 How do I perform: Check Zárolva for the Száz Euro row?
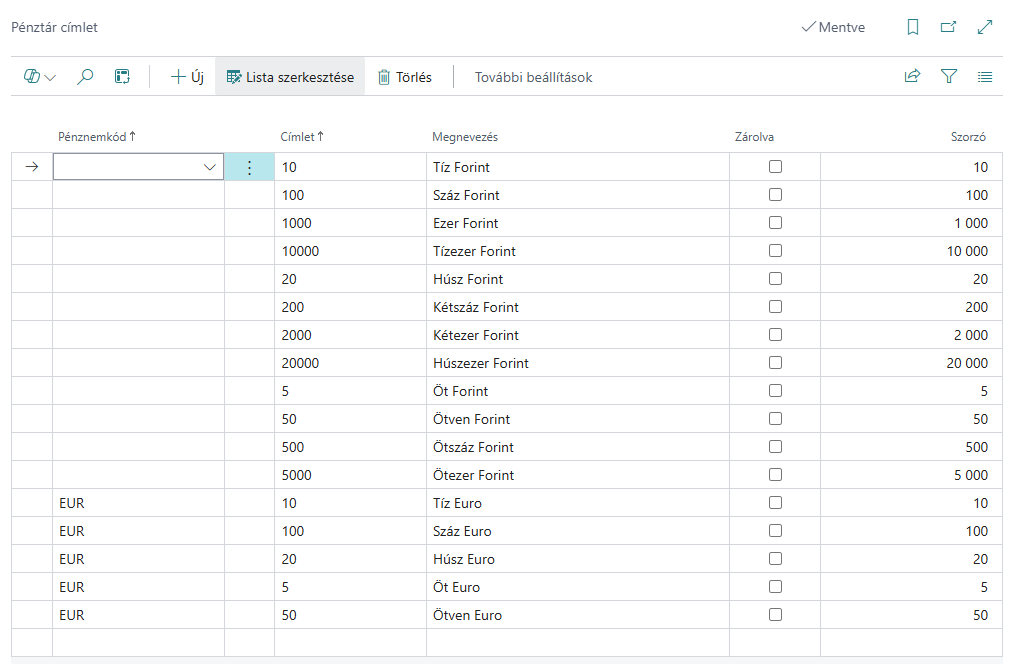click(775, 530)
